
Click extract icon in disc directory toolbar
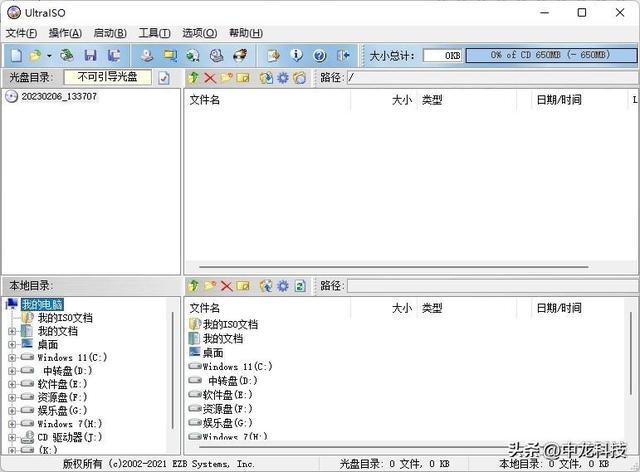266,78
